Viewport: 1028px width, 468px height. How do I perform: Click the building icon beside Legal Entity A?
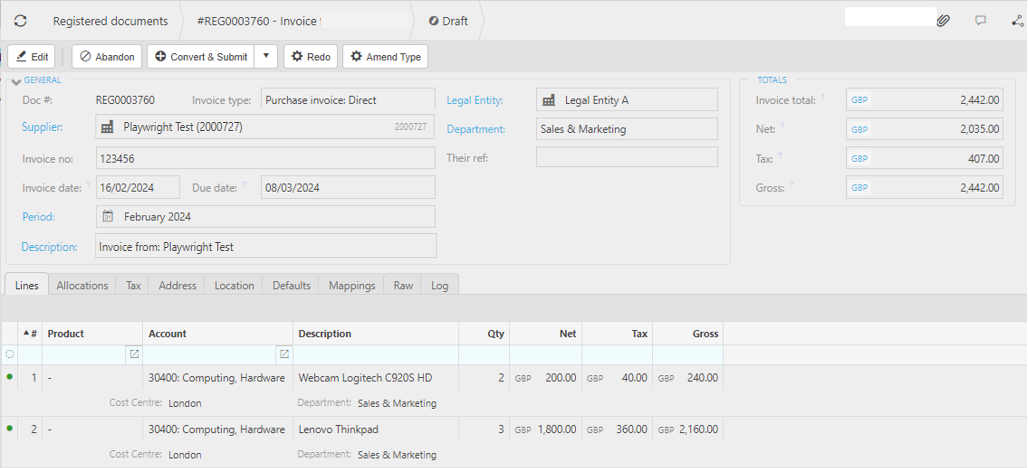[548, 100]
